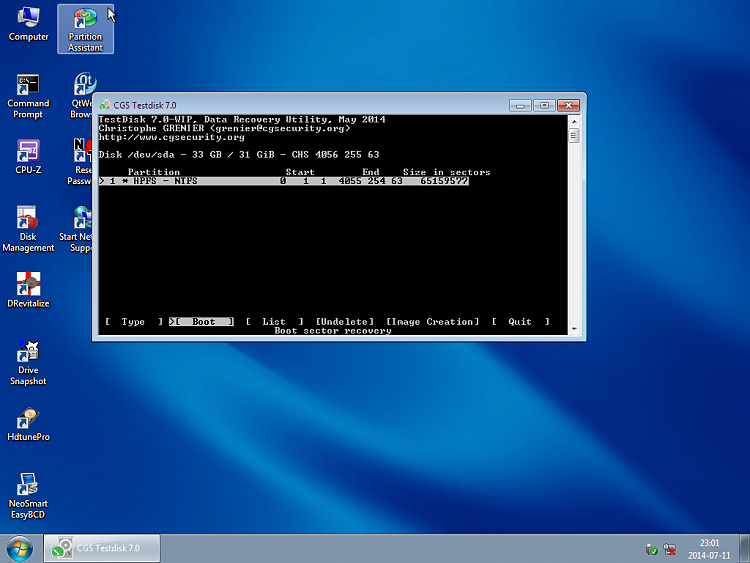Click the console scrollbar down arrow
Image resolution: width=750 pixels, height=563 pixels.
pos(574,329)
